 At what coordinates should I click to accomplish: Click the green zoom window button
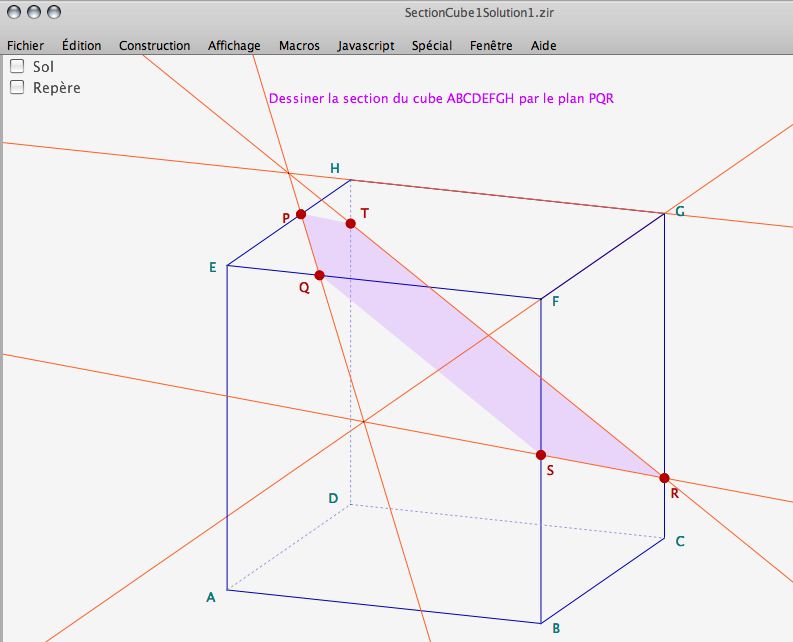click(54, 12)
